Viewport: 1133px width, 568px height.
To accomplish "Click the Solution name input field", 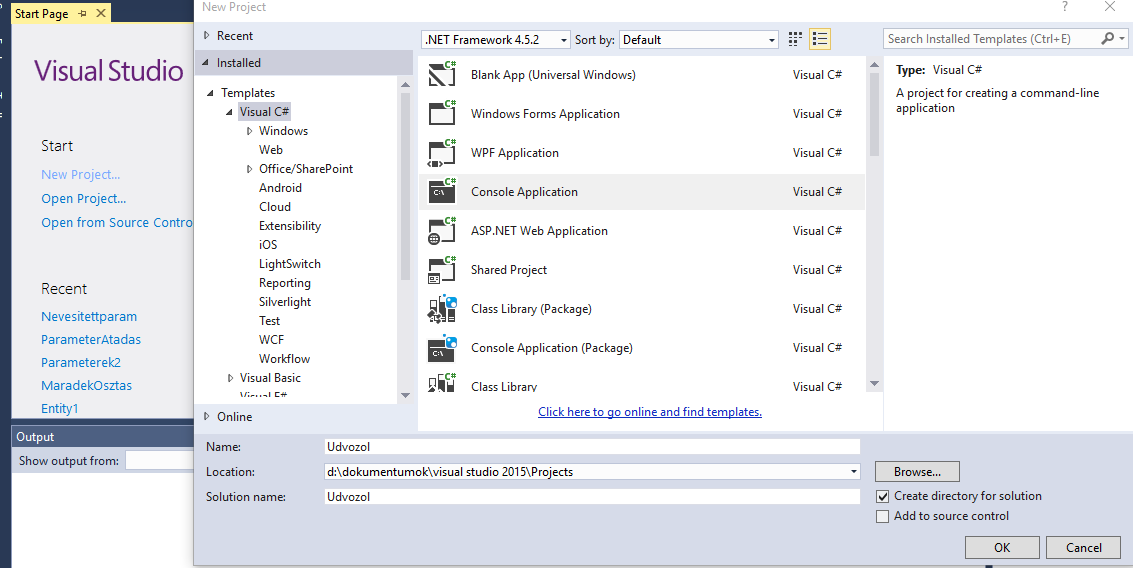I will tap(592, 496).
